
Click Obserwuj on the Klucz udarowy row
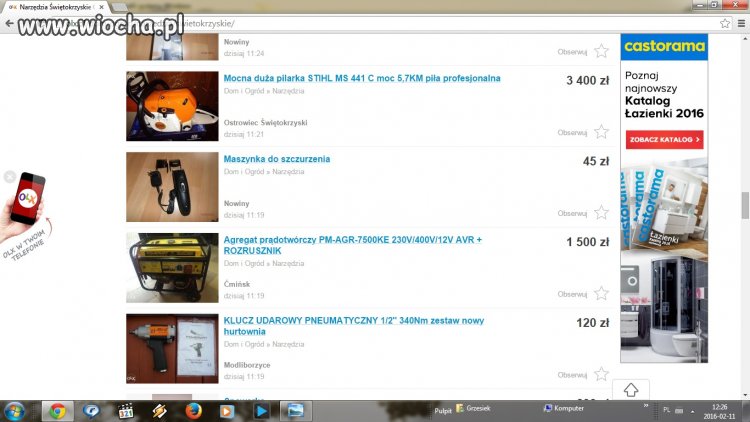pos(572,375)
